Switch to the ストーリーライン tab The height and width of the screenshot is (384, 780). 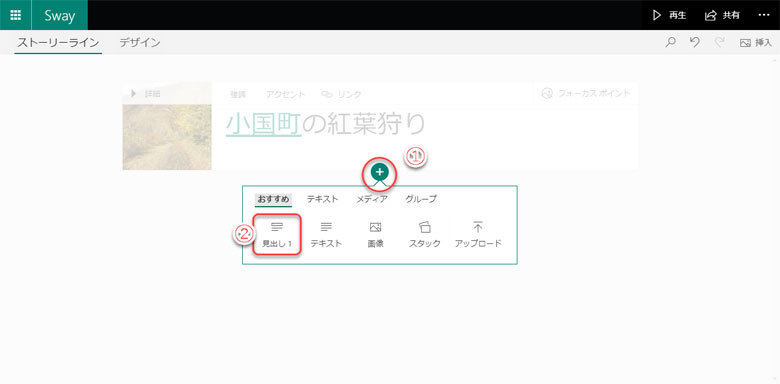pyautogui.click(x=58, y=42)
